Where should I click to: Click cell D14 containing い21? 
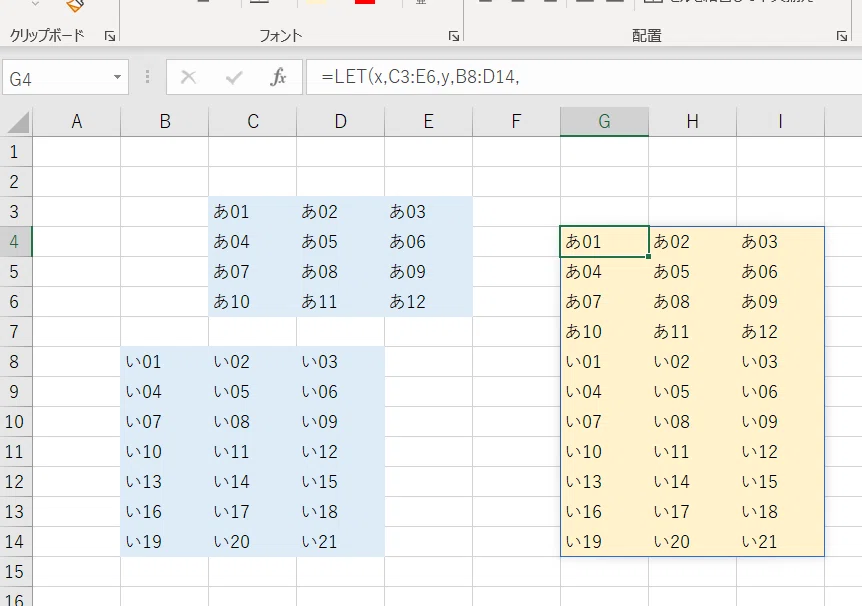341,542
